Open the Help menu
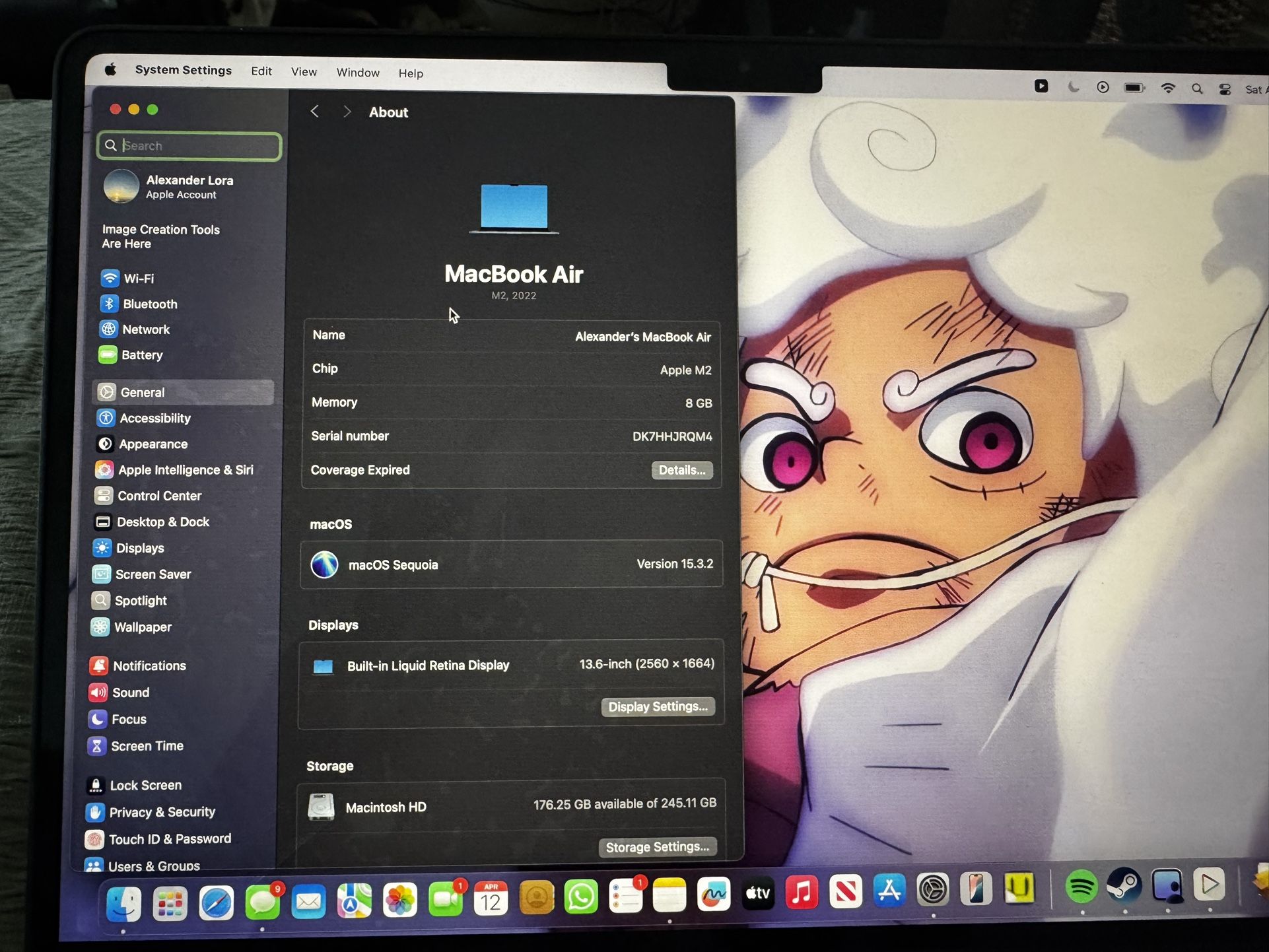Image resolution: width=1269 pixels, height=952 pixels. pyautogui.click(x=411, y=73)
